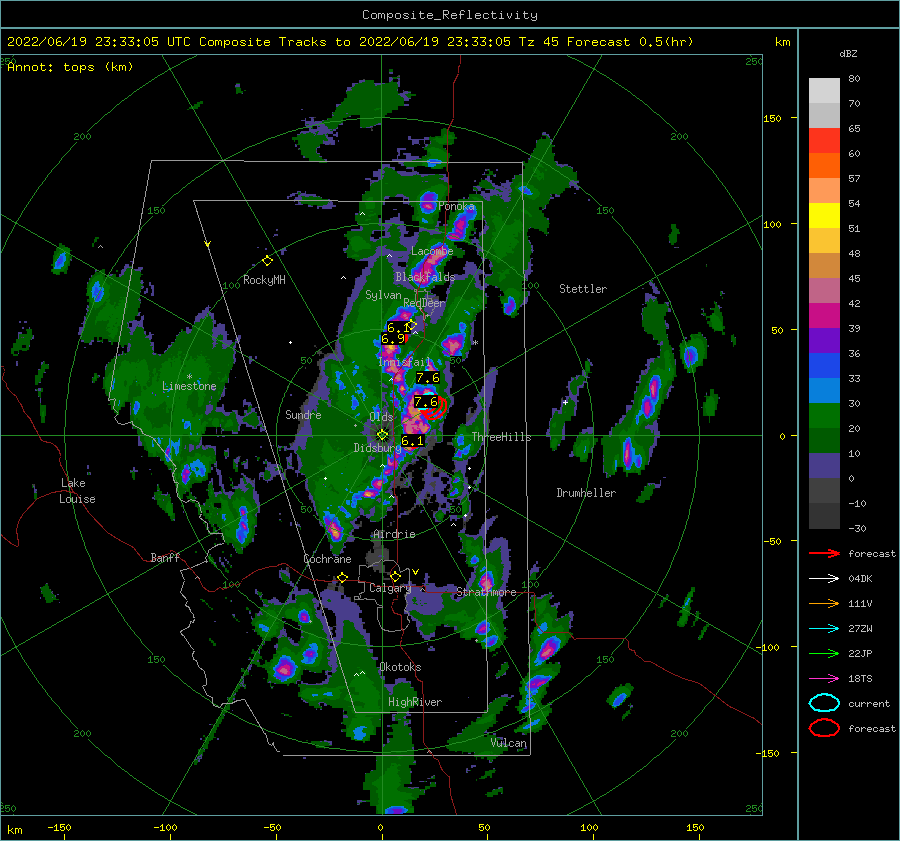This screenshot has width=900, height=841.
Task: Click the 04DK legend text
Action: coord(860,578)
